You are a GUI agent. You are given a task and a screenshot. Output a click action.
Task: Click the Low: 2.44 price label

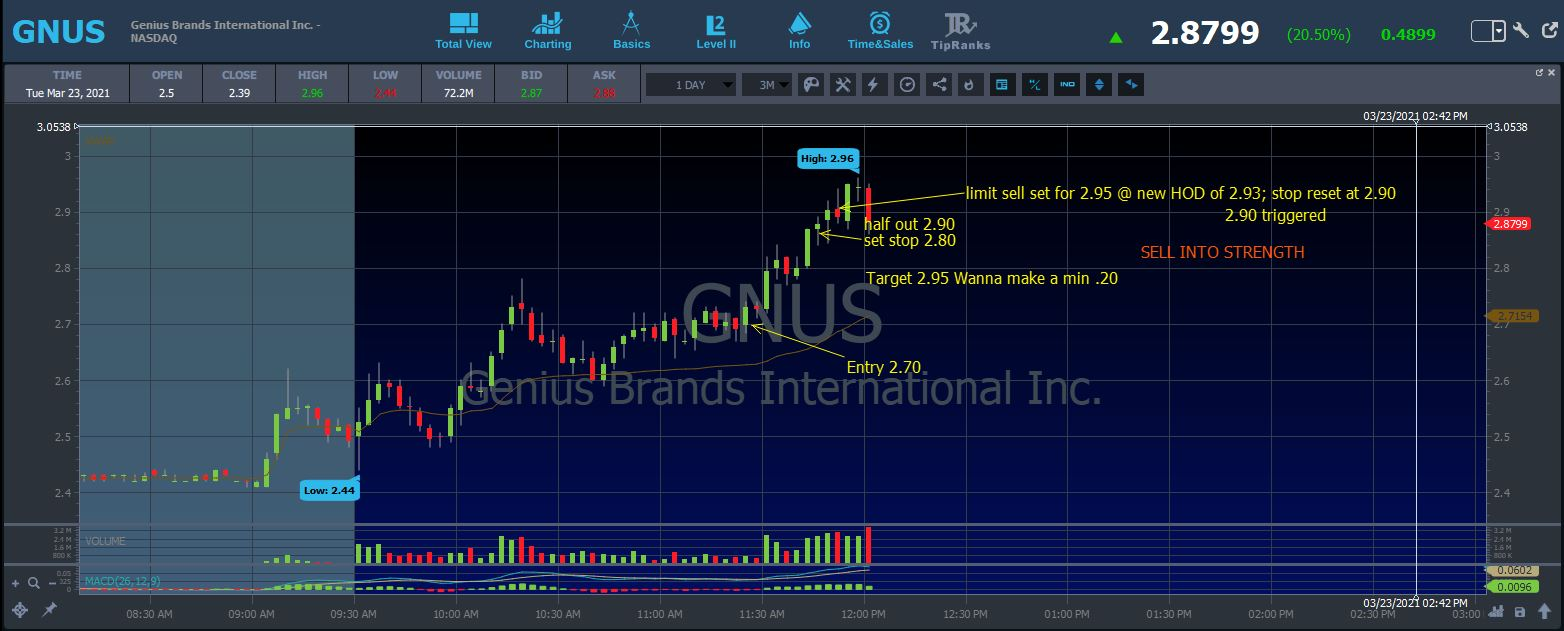tap(330, 490)
